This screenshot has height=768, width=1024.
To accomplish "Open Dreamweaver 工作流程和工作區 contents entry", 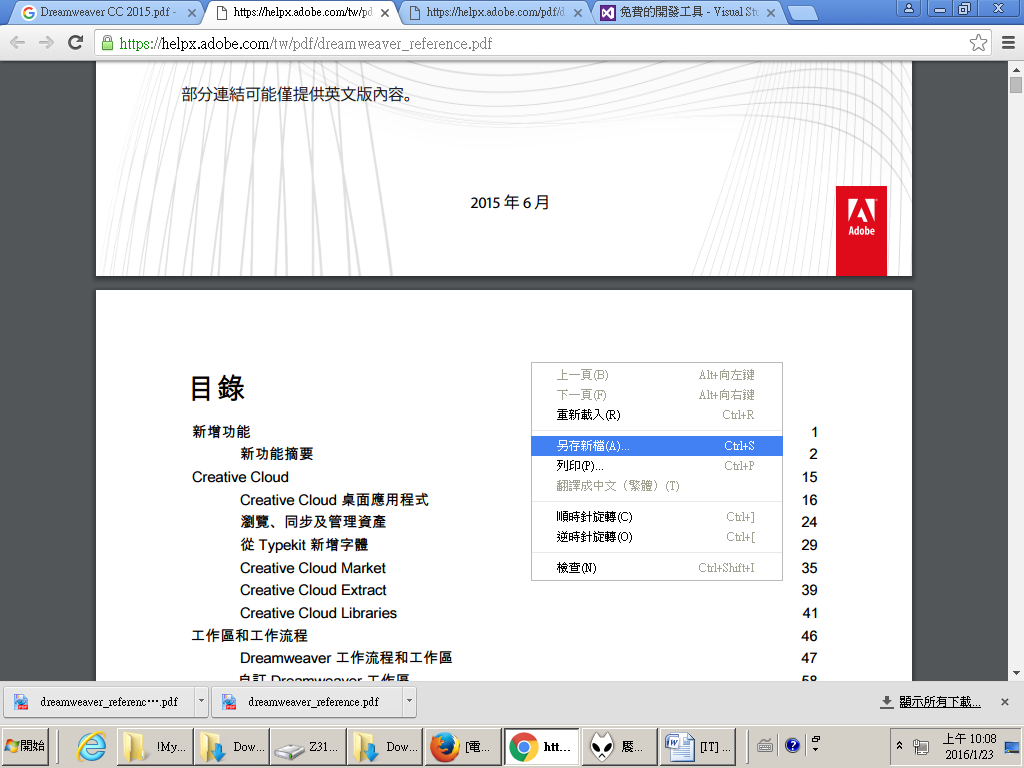I will click(345, 658).
